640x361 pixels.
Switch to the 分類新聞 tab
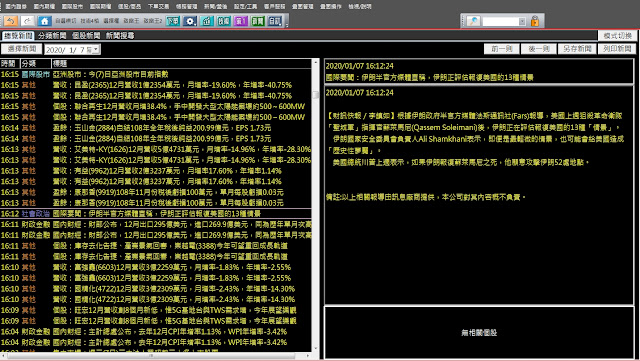click(x=52, y=36)
